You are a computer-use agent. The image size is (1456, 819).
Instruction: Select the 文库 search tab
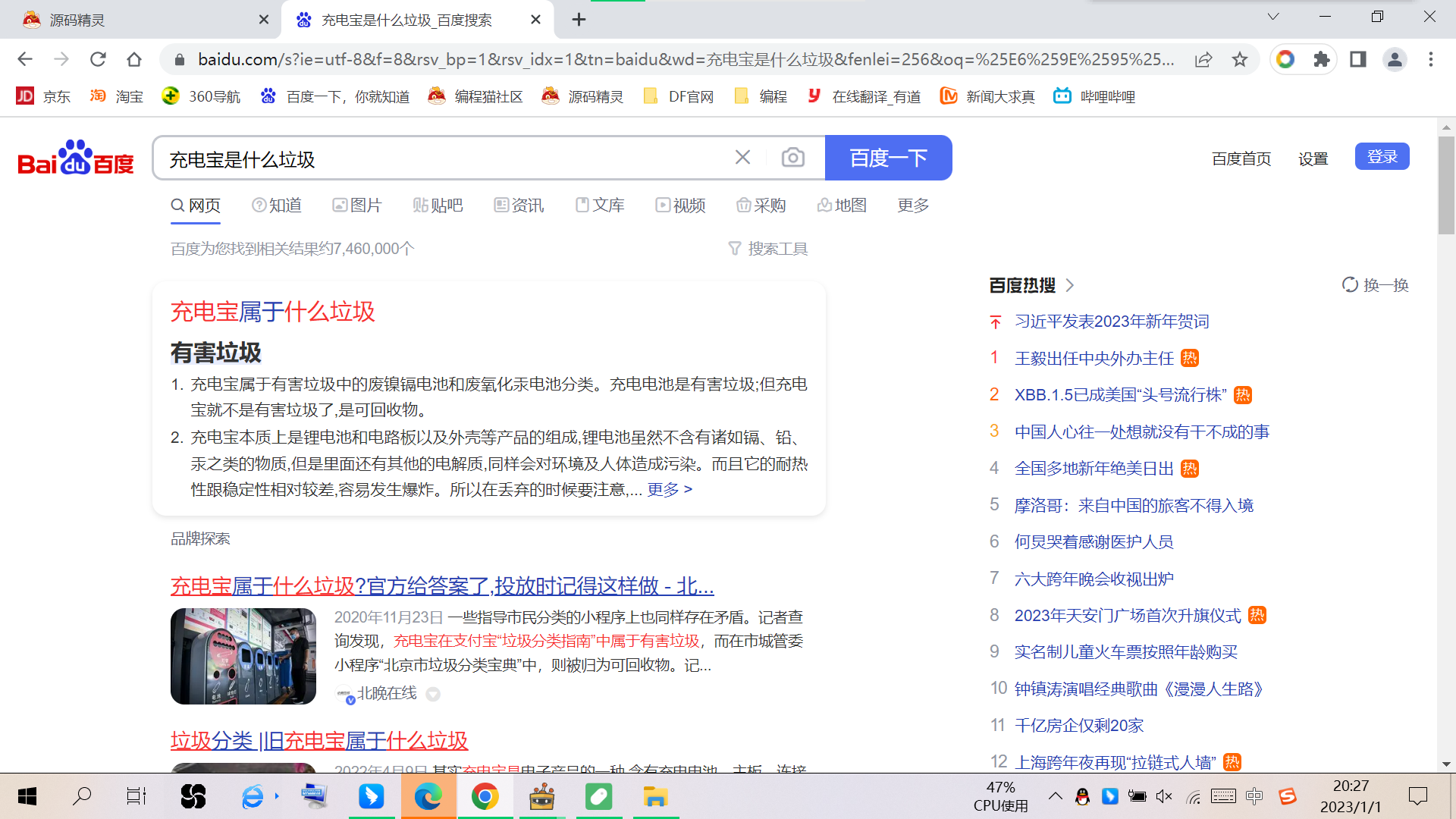600,206
